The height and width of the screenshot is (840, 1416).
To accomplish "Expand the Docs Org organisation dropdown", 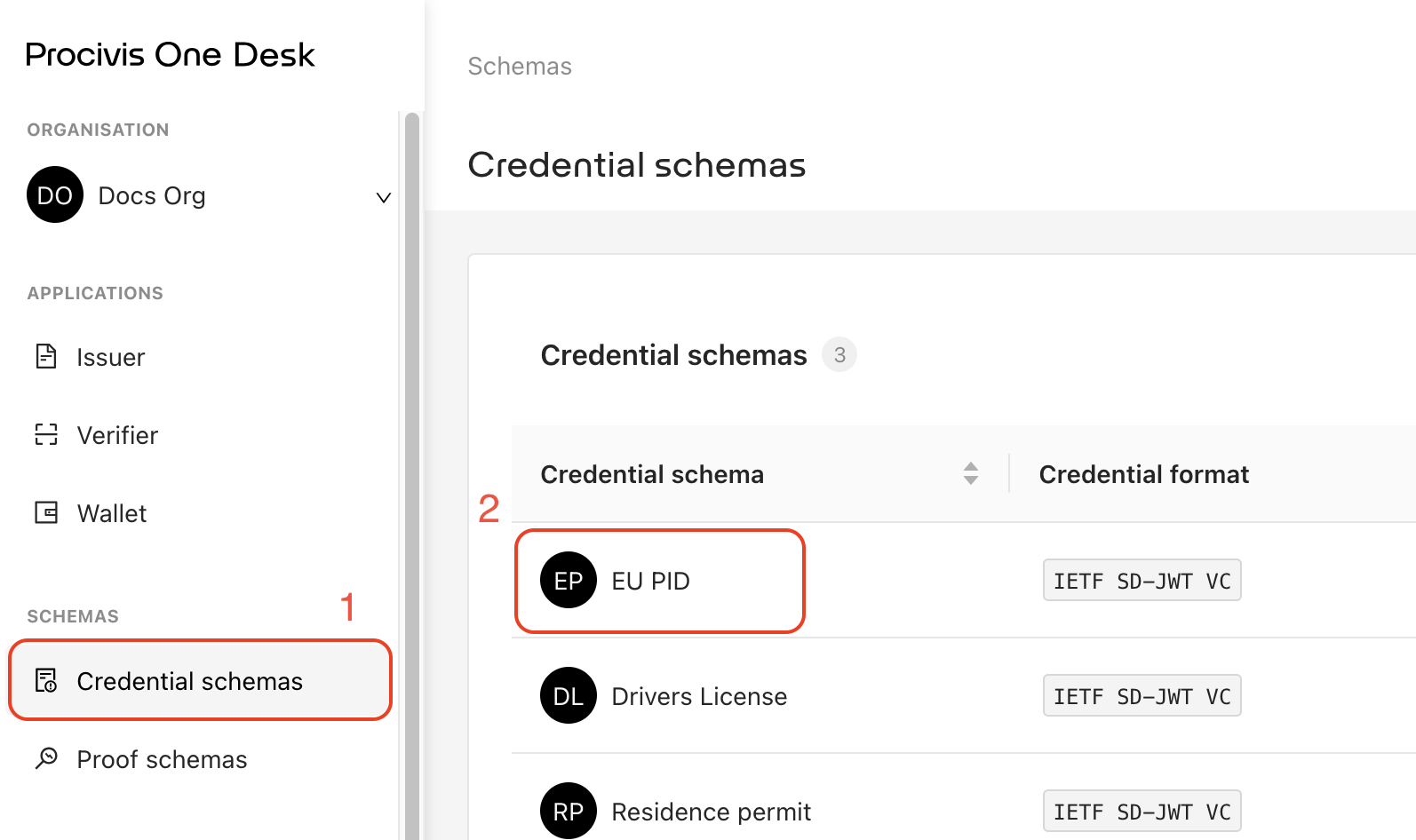I will (x=383, y=197).
